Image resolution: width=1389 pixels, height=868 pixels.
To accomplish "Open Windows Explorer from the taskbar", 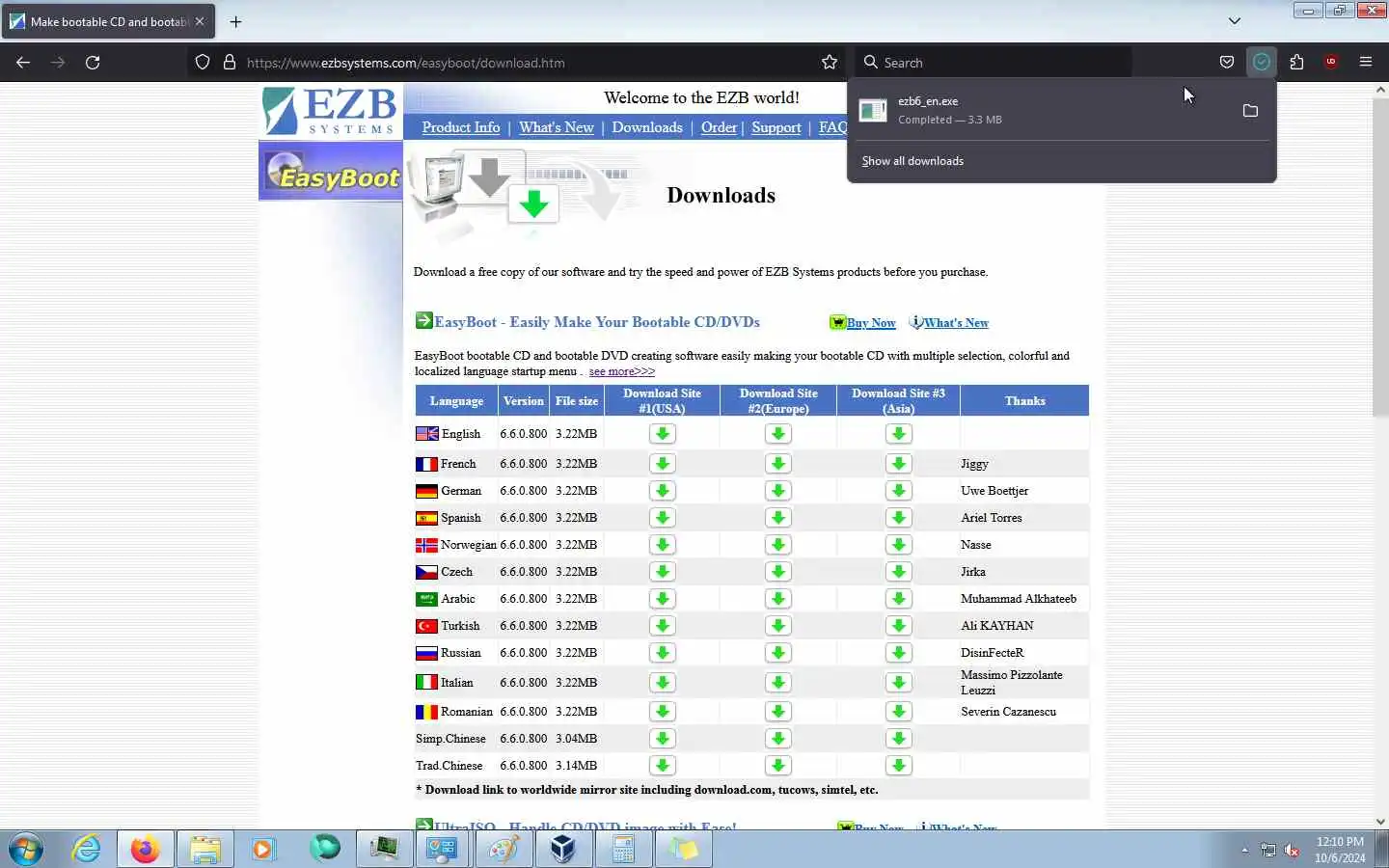I will [x=205, y=850].
